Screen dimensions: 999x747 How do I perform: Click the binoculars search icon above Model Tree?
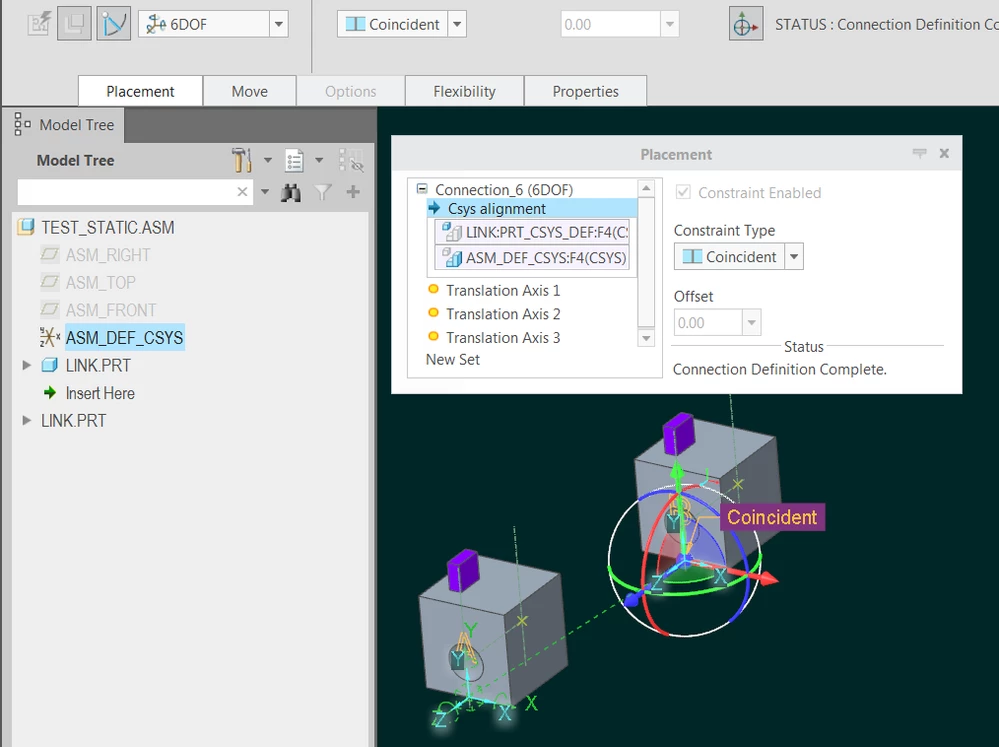pyautogui.click(x=291, y=192)
